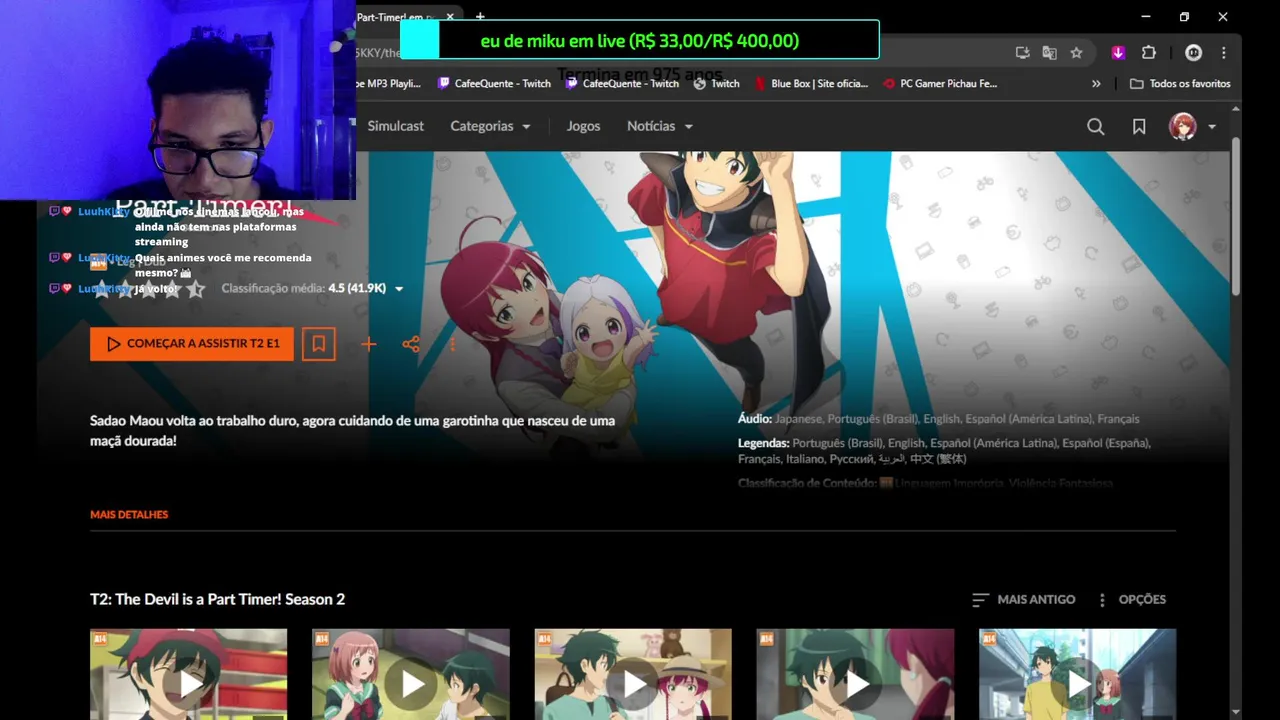Bookmark this tab with the star icon
Viewport: 1280px width, 720px height.
(x=1076, y=53)
